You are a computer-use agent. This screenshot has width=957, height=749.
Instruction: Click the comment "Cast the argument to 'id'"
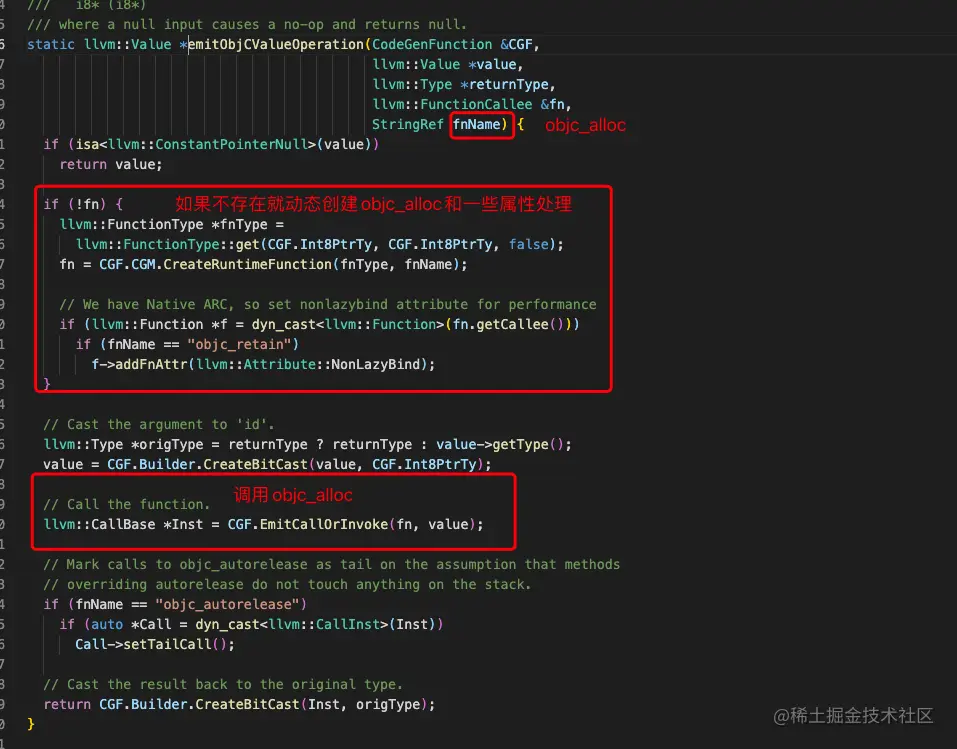pos(159,425)
